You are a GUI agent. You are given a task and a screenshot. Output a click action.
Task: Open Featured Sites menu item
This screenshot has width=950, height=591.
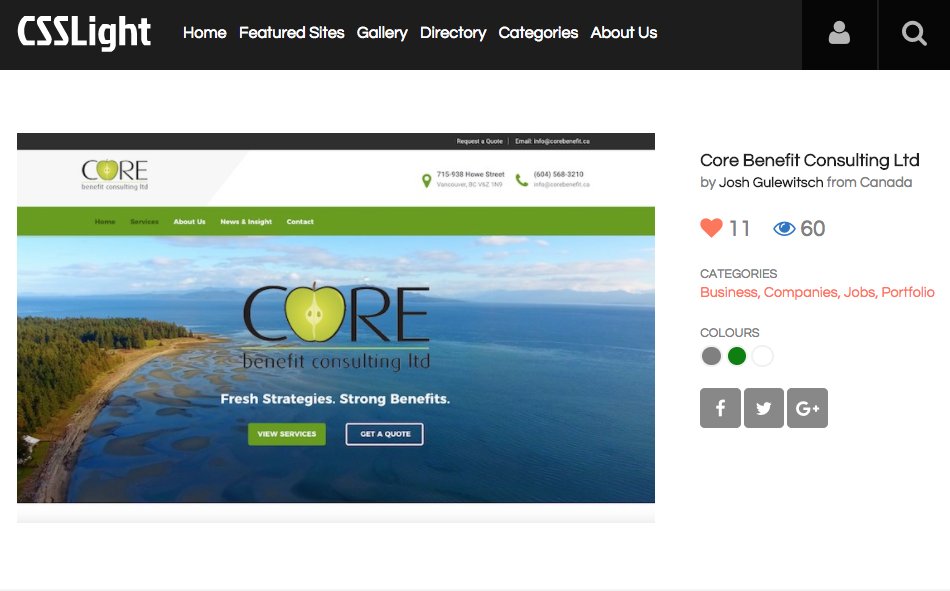291,33
